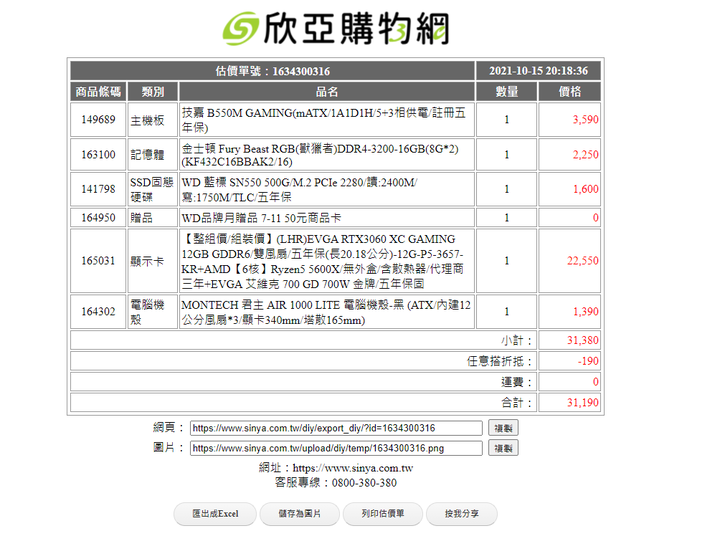The image size is (720, 536).
Task: Click the 合計 amount 31,190
Action: pos(583,403)
